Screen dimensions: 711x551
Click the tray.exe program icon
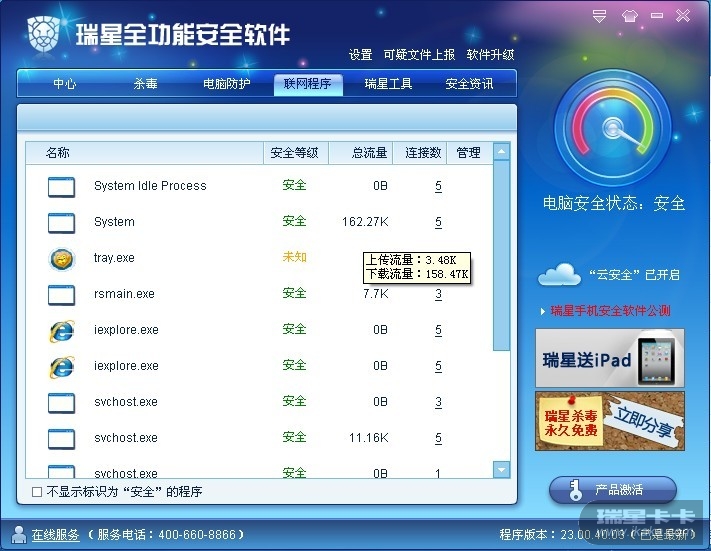(62, 259)
